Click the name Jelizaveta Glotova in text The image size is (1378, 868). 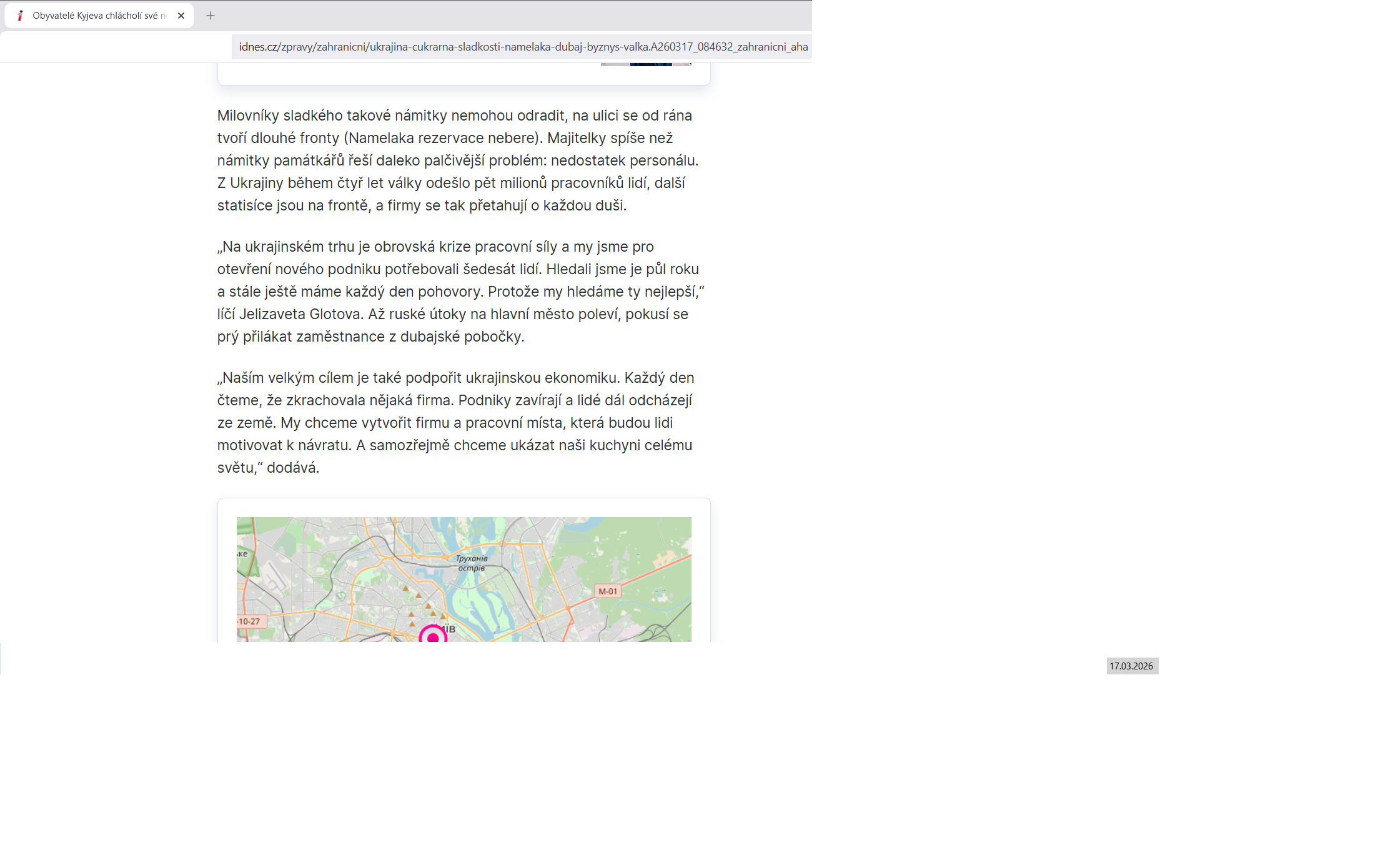point(300,314)
